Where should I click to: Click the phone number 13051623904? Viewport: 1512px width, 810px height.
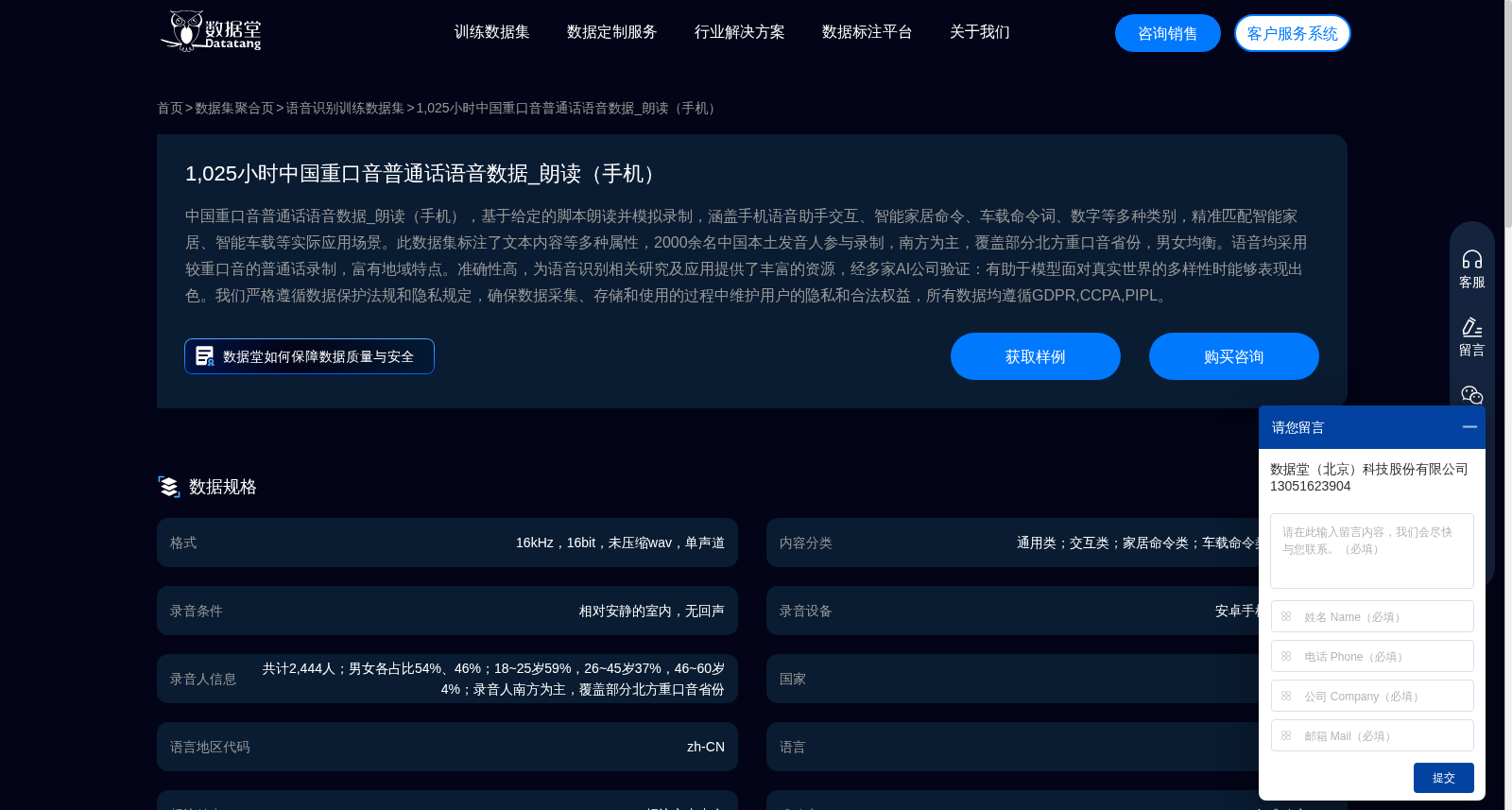[1310, 486]
